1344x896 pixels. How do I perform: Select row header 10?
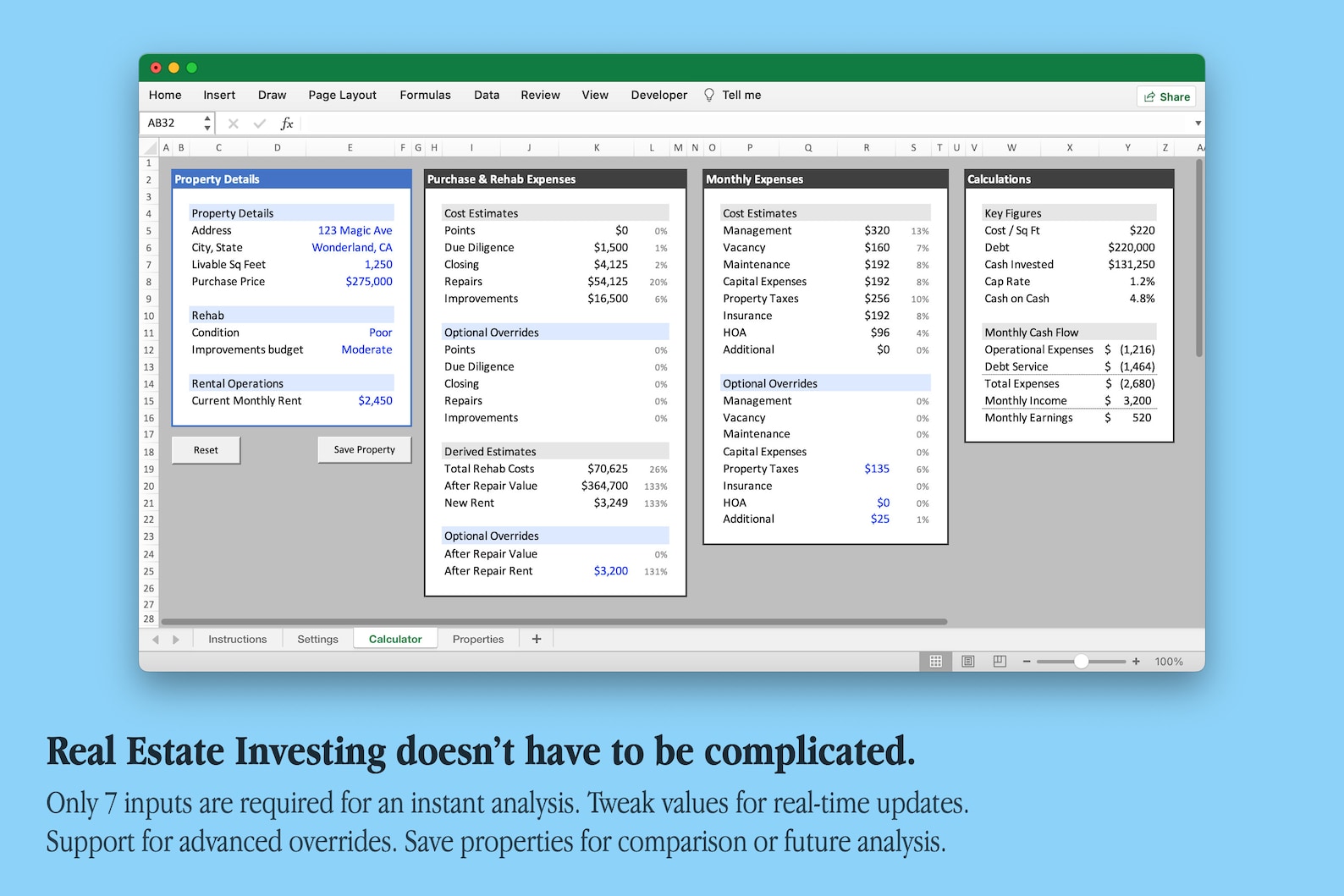149,316
